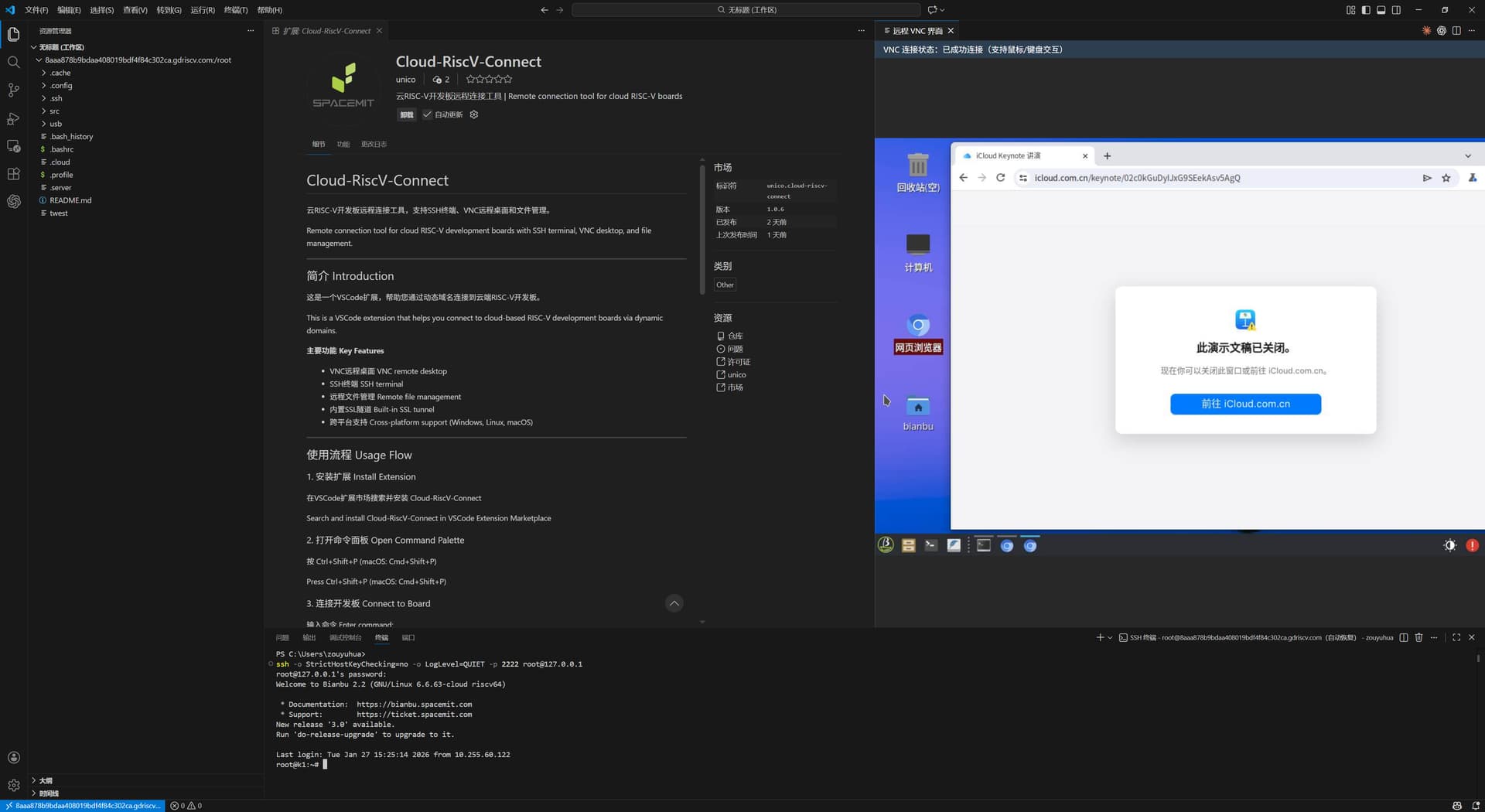This screenshot has height=812, width=1485.
Task: Open README.md in the file explorer
Action: tap(70, 200)
